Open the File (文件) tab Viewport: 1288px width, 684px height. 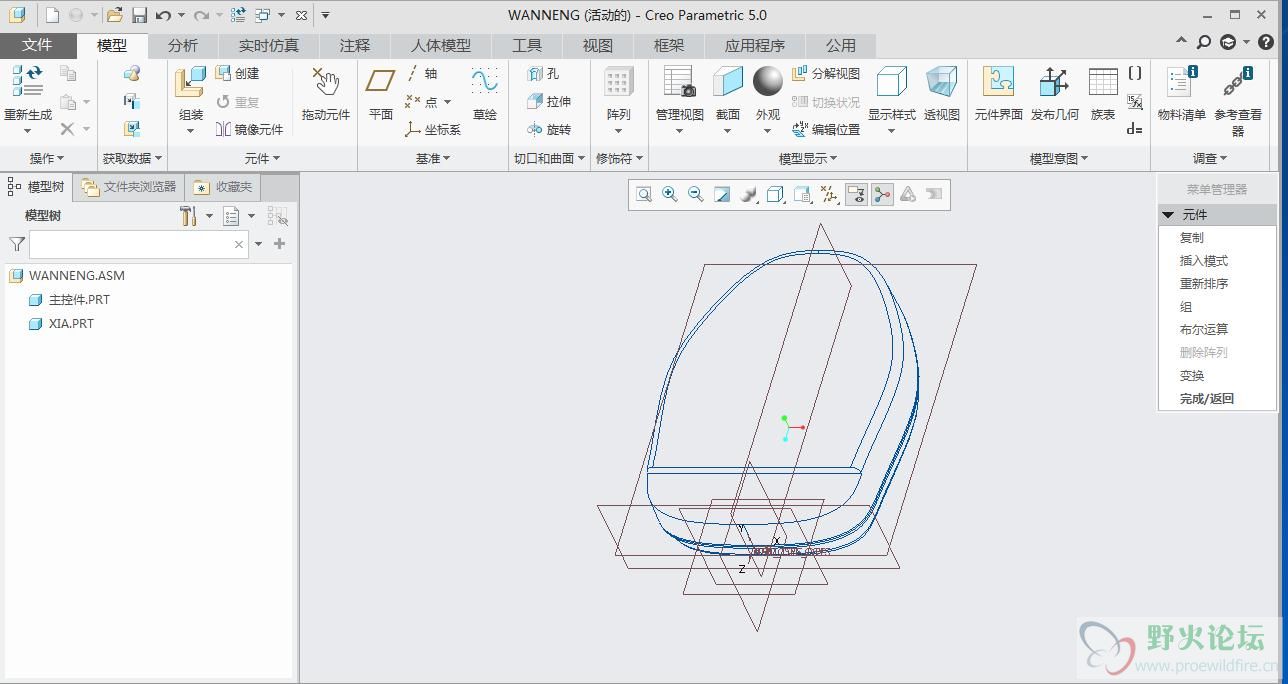pos(37,45)
